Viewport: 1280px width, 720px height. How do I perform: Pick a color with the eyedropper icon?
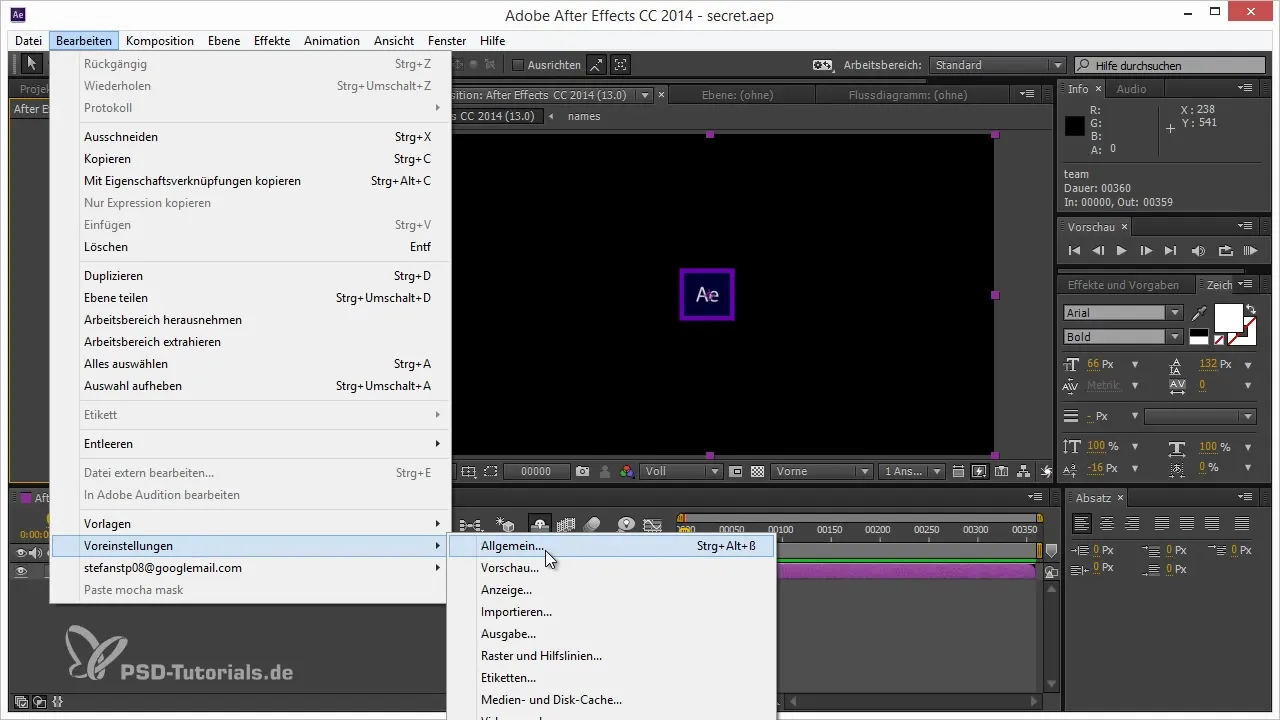(1199, 314)
